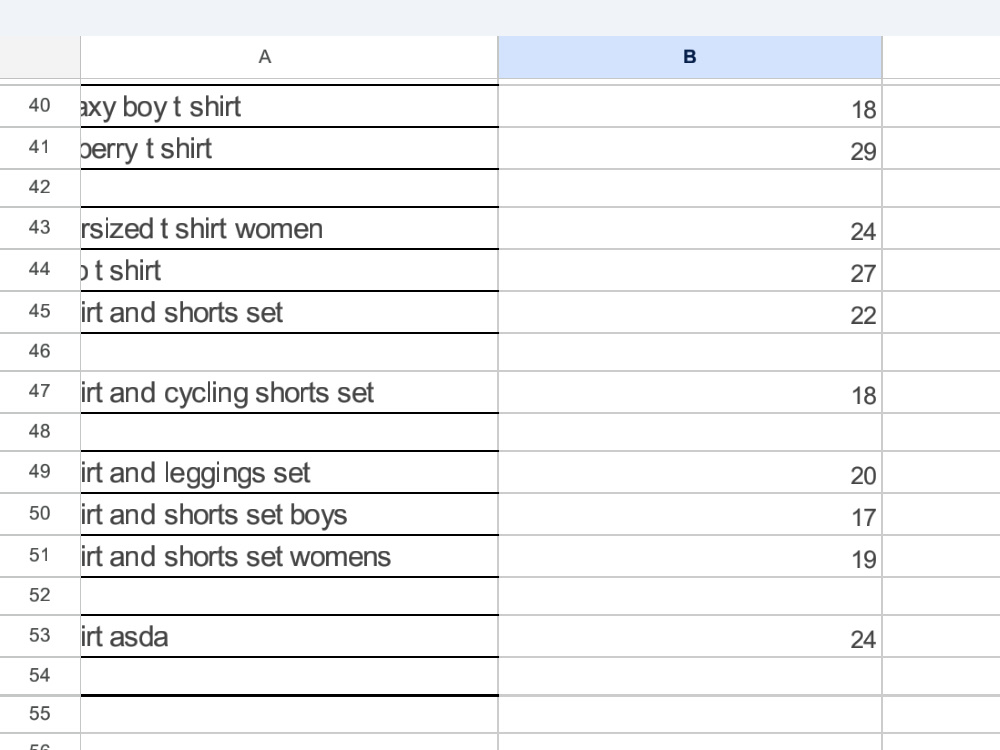Select row 42 header
The image size is (1000, 750).
(x=40, y=188)
